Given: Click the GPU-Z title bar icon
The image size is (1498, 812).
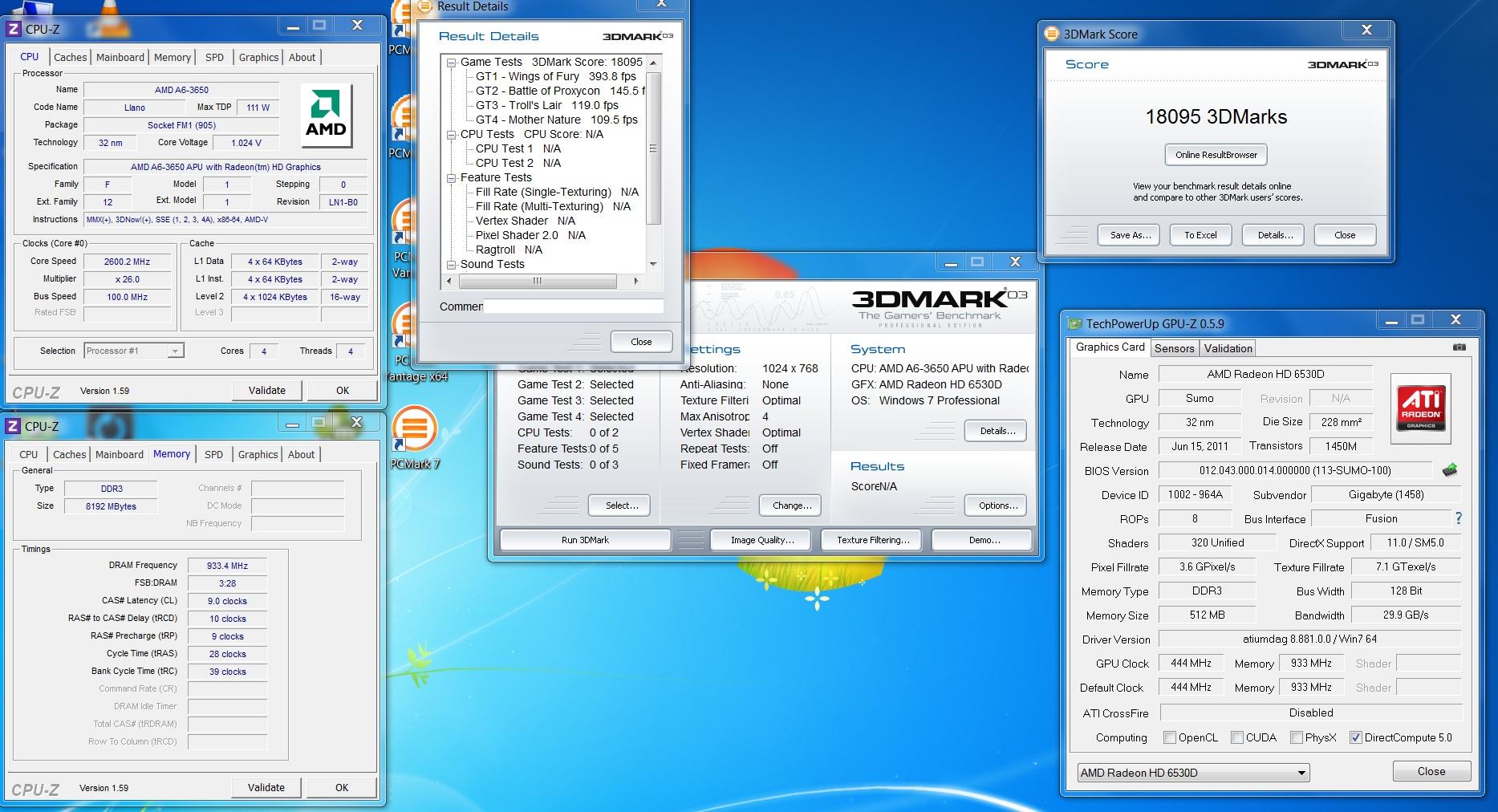Looking at the screenshot, I should [x=1074, y=323].
